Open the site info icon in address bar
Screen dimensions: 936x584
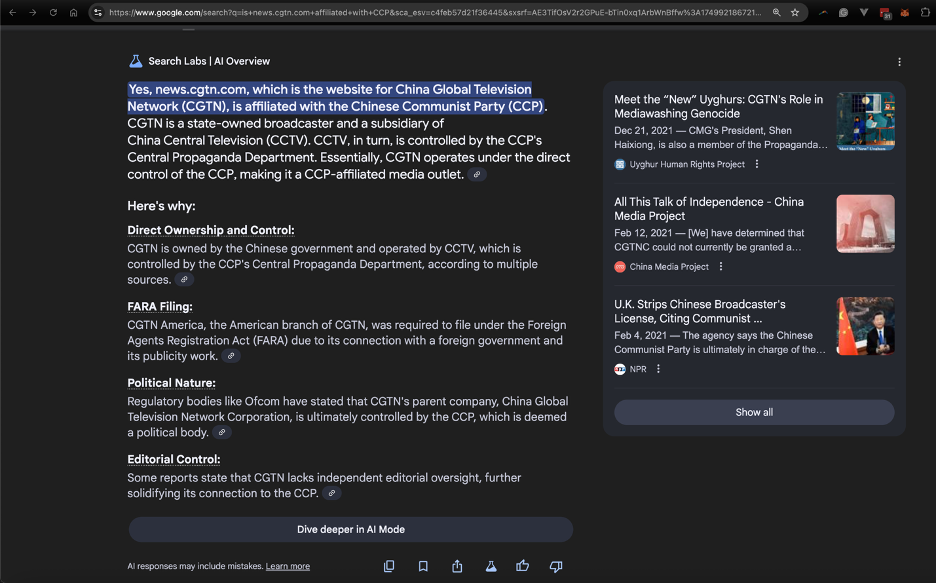[x=98, y=13]
